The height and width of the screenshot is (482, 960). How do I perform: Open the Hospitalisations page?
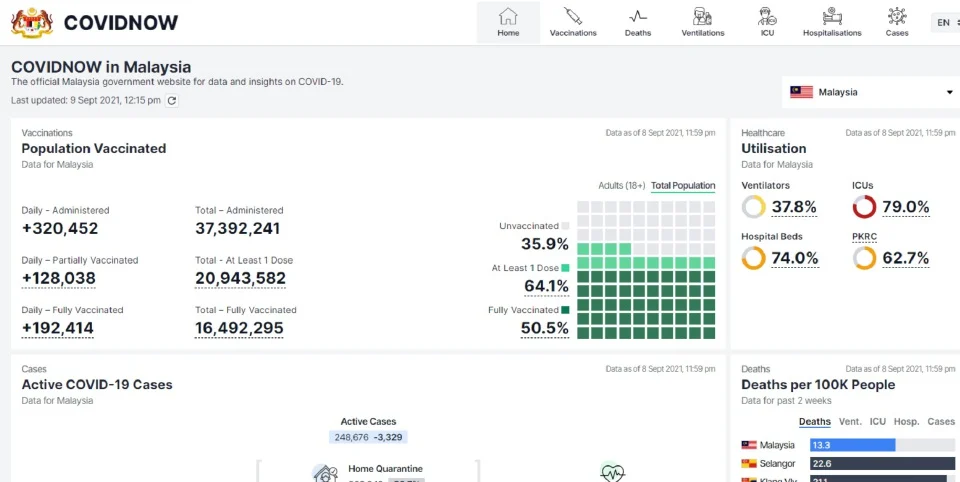pos(832,23)
